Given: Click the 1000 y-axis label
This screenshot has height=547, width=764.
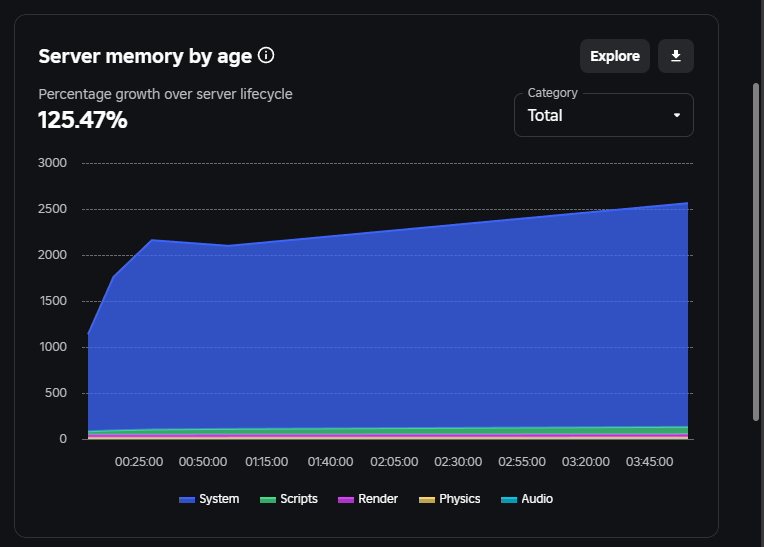Looking at the screenshot, I should click(x=52, y=347).
